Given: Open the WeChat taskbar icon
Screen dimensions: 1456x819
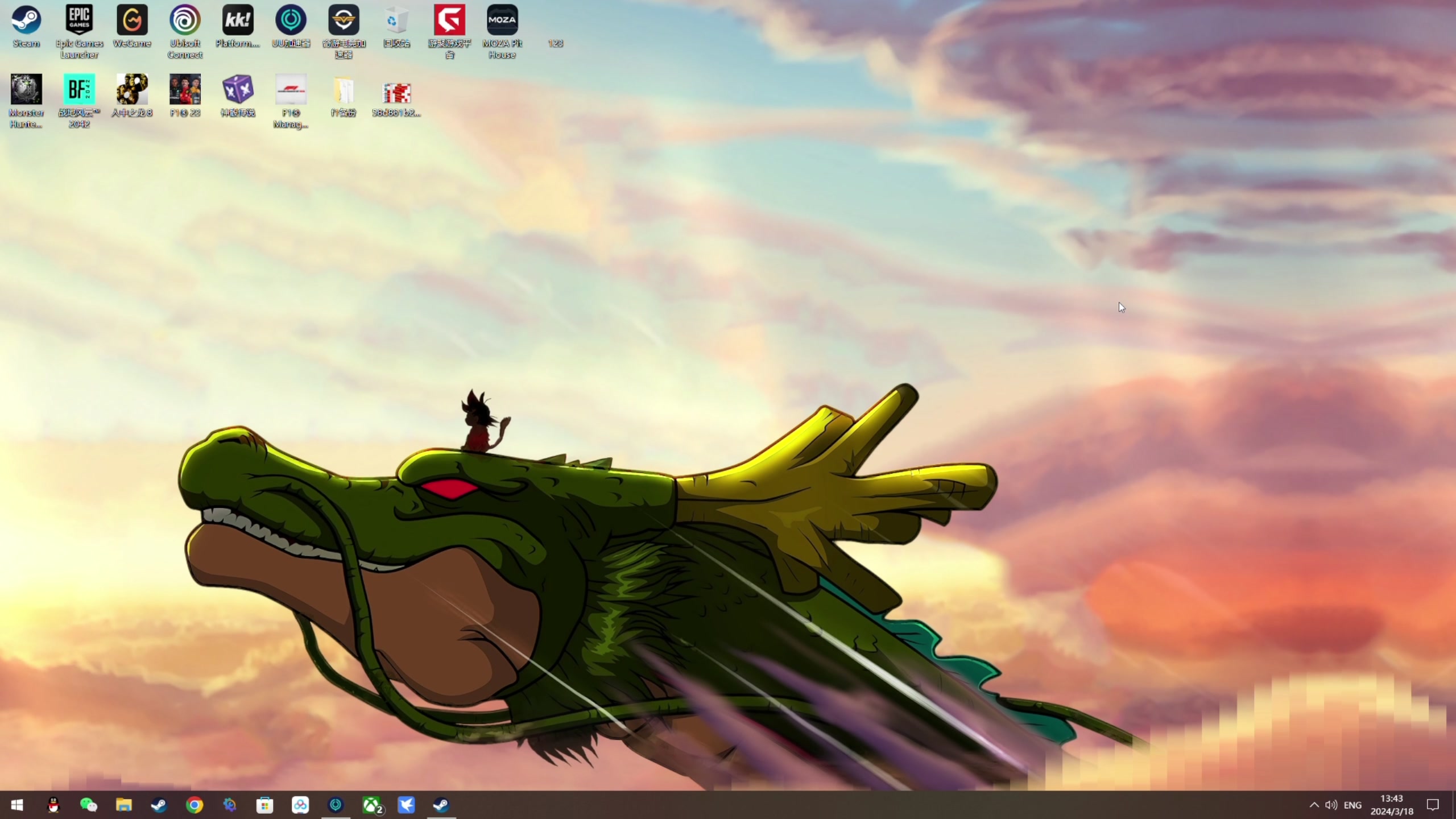Looking at the screenshot, I should pos(89,805).
